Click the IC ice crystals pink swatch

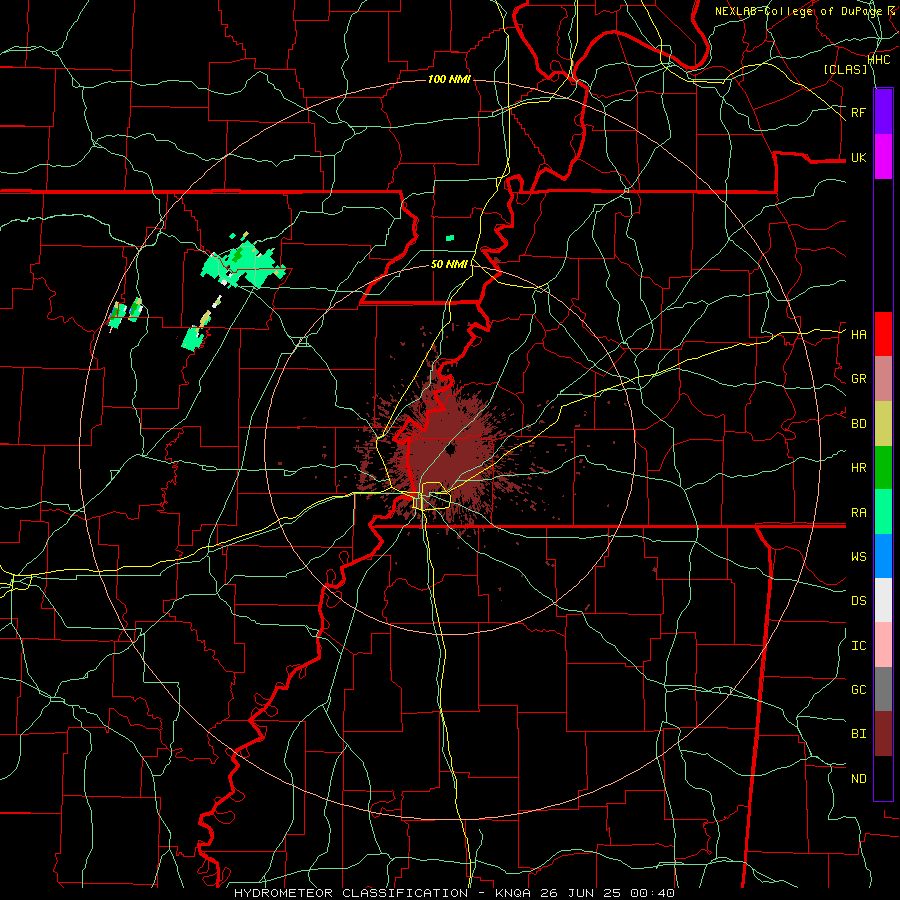[883, 645]
